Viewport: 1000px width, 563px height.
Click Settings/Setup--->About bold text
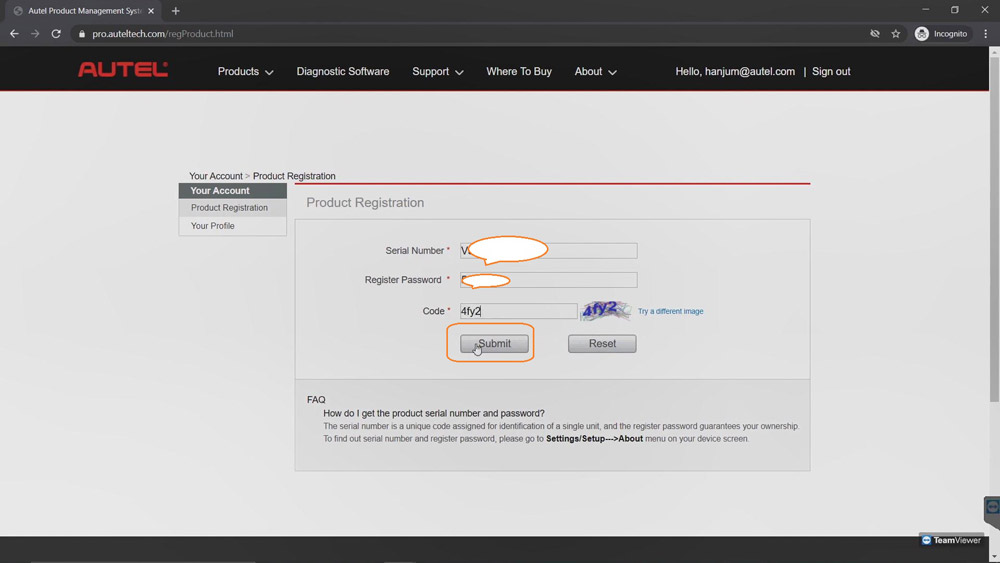tap(594, 439)
